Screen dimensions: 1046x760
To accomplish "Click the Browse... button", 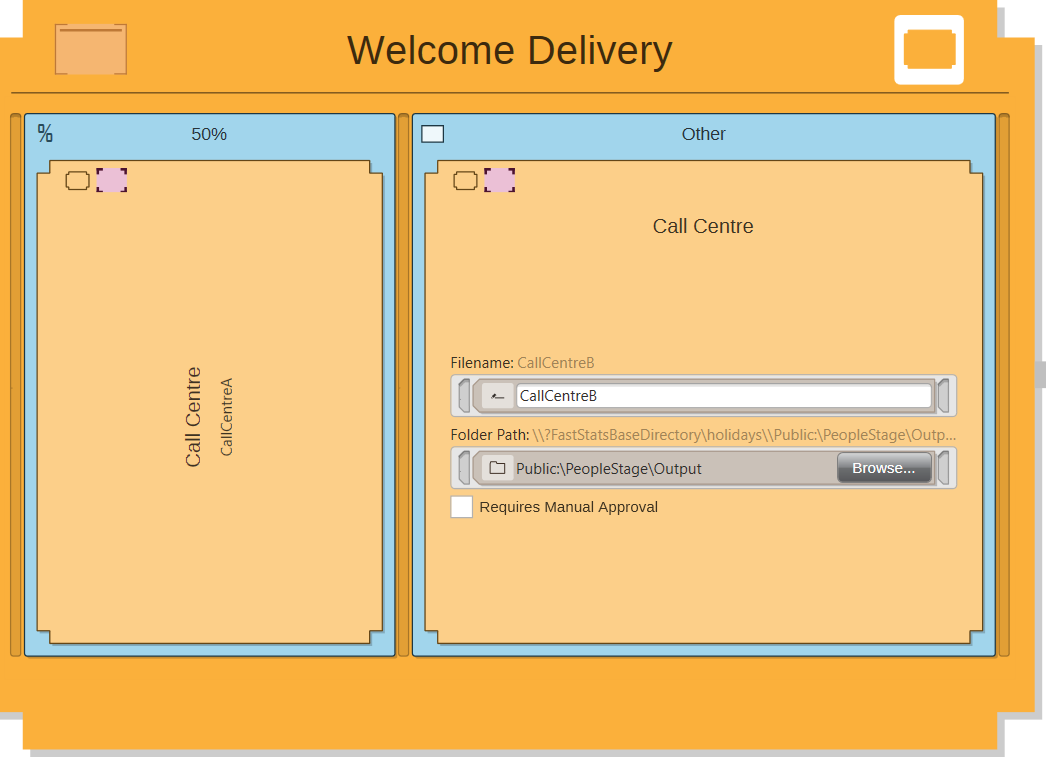I will (883, 468).
